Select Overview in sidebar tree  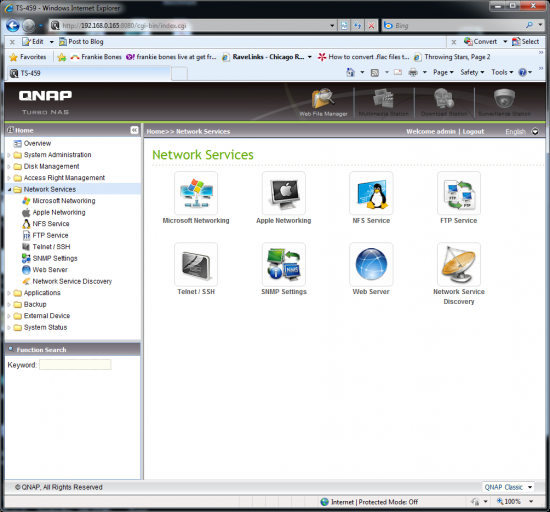[37, 143]
